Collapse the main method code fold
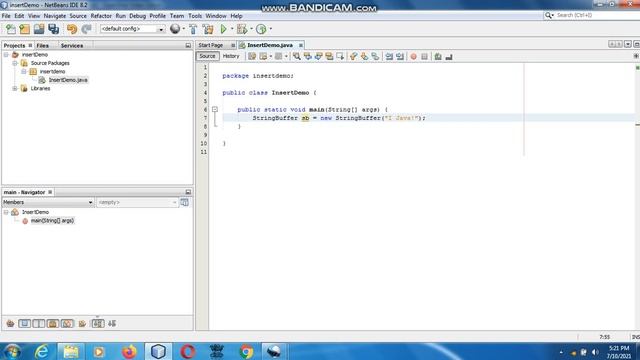 (215, 109)
